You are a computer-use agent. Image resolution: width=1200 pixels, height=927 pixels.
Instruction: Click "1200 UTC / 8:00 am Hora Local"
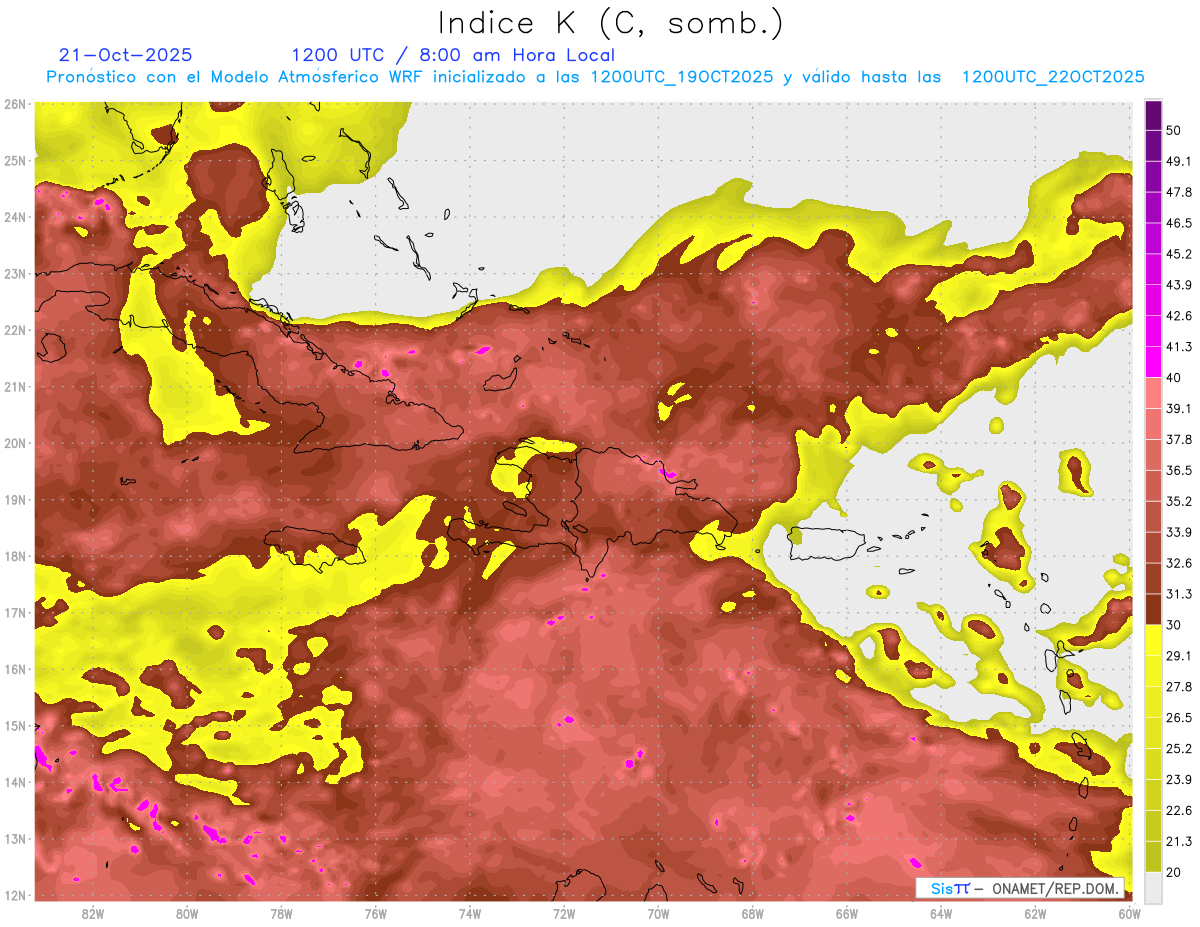coord(453,55)
